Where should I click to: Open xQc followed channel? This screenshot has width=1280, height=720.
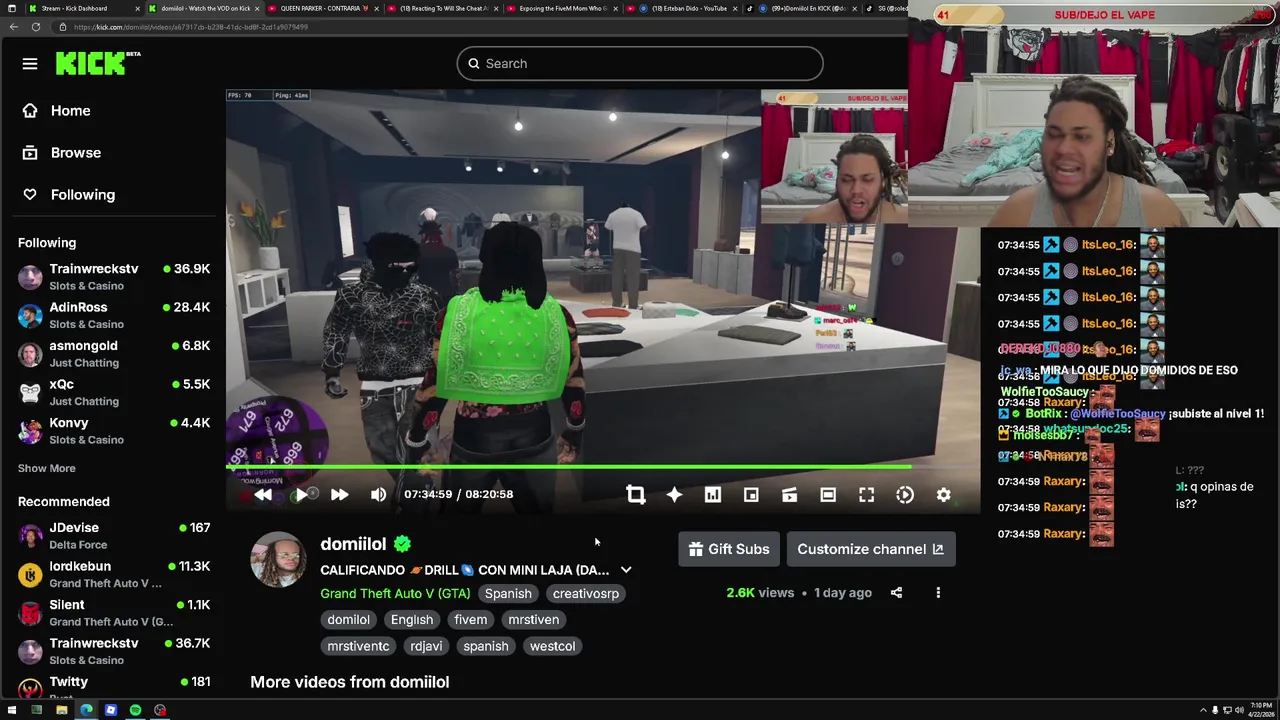[x=114, y=392]
